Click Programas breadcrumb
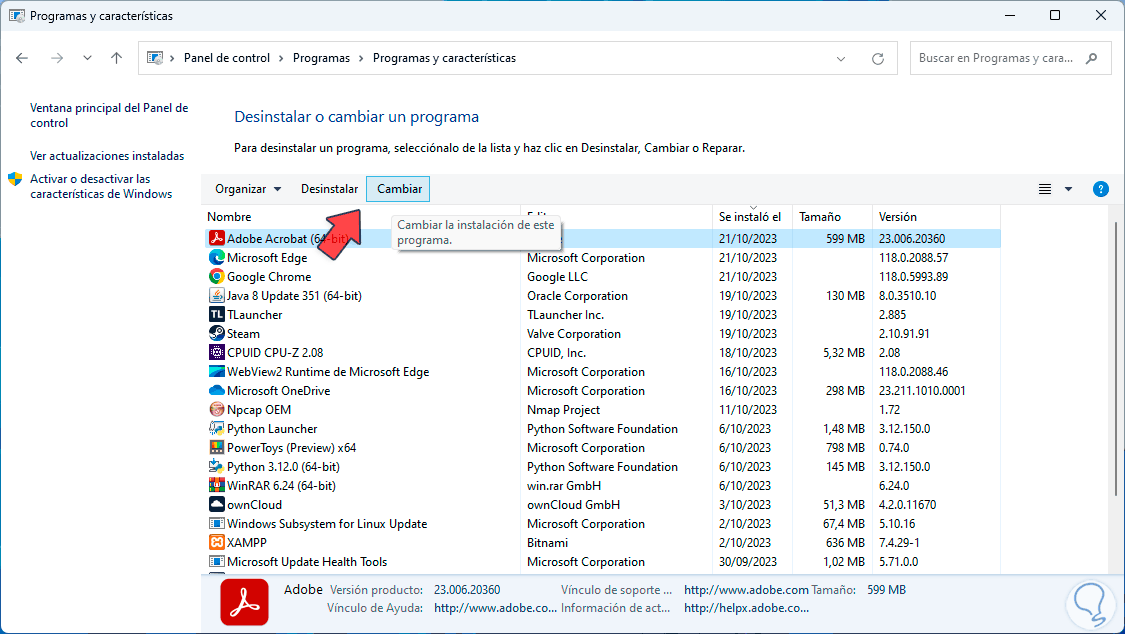The width and height of the screenshot is (1125, 634). [321, 58]
